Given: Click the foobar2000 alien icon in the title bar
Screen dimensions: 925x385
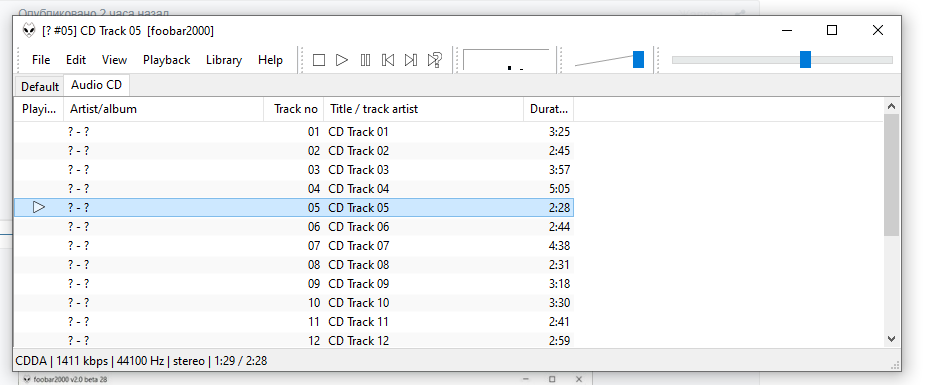Looking at the screenshot, I should (x=29, y=30).
